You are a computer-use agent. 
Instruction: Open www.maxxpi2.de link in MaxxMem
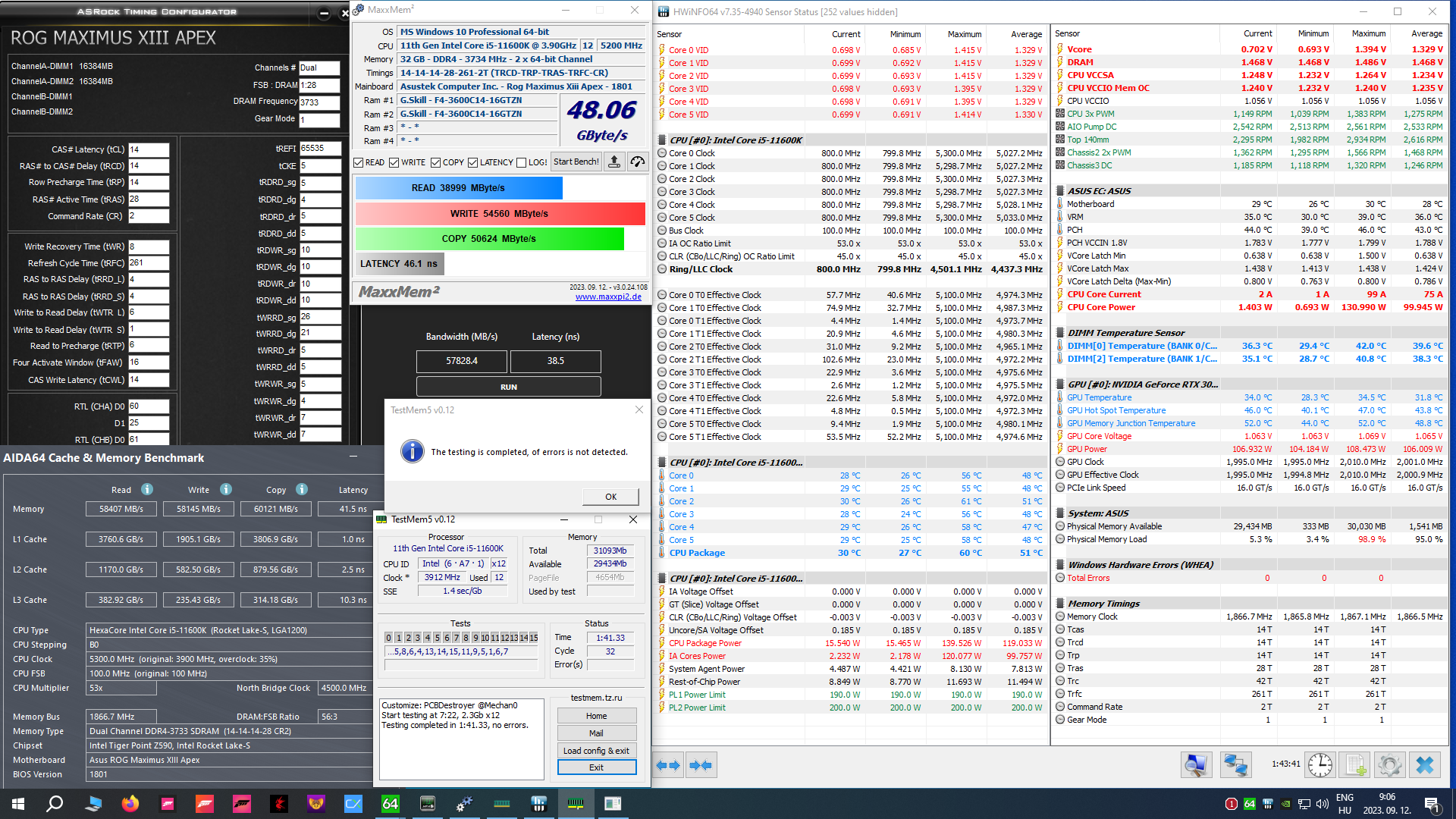[x=608, y=297]
